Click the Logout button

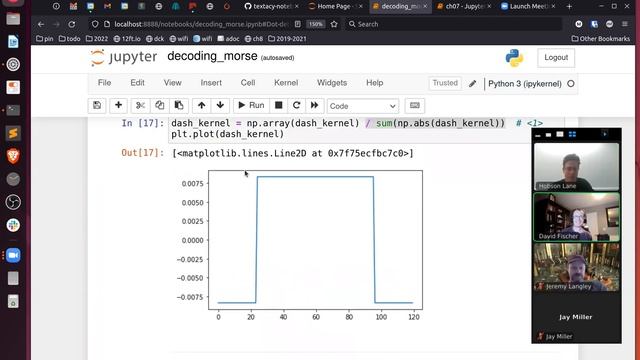pos(556,58)
